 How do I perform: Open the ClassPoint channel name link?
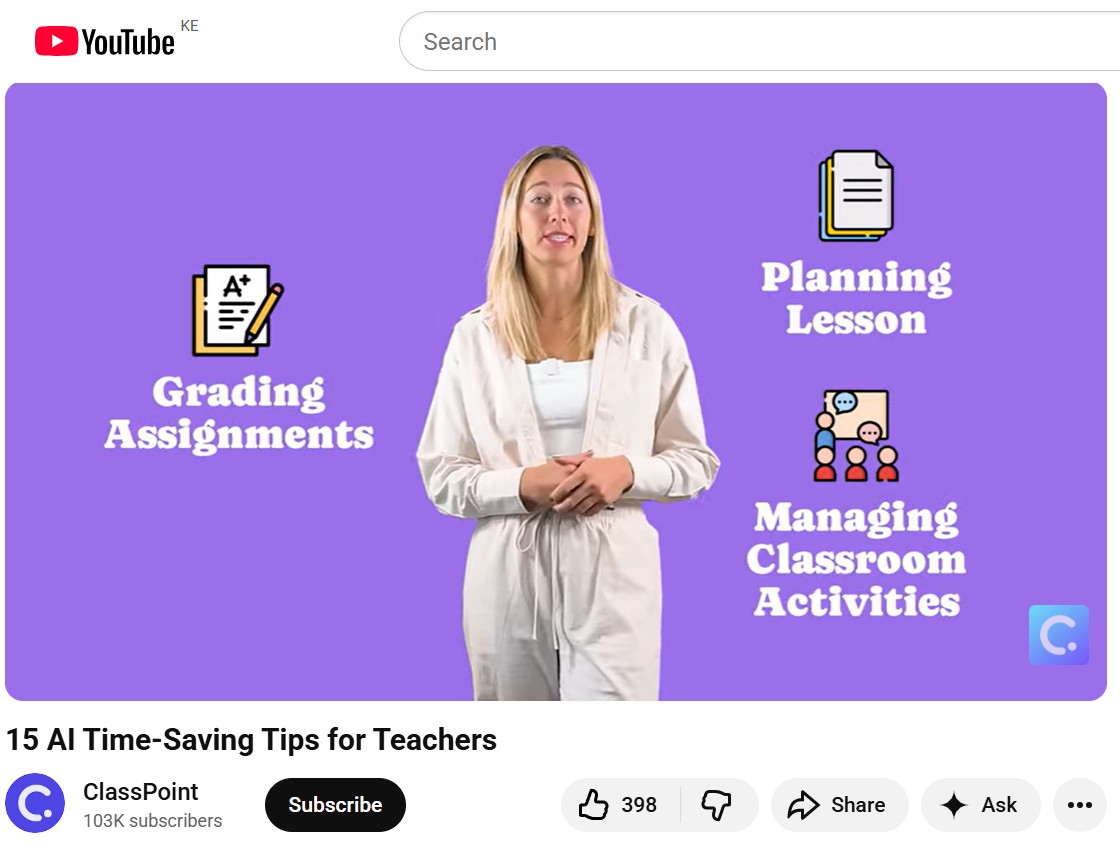pyautogui.click(x=141, y=791)
